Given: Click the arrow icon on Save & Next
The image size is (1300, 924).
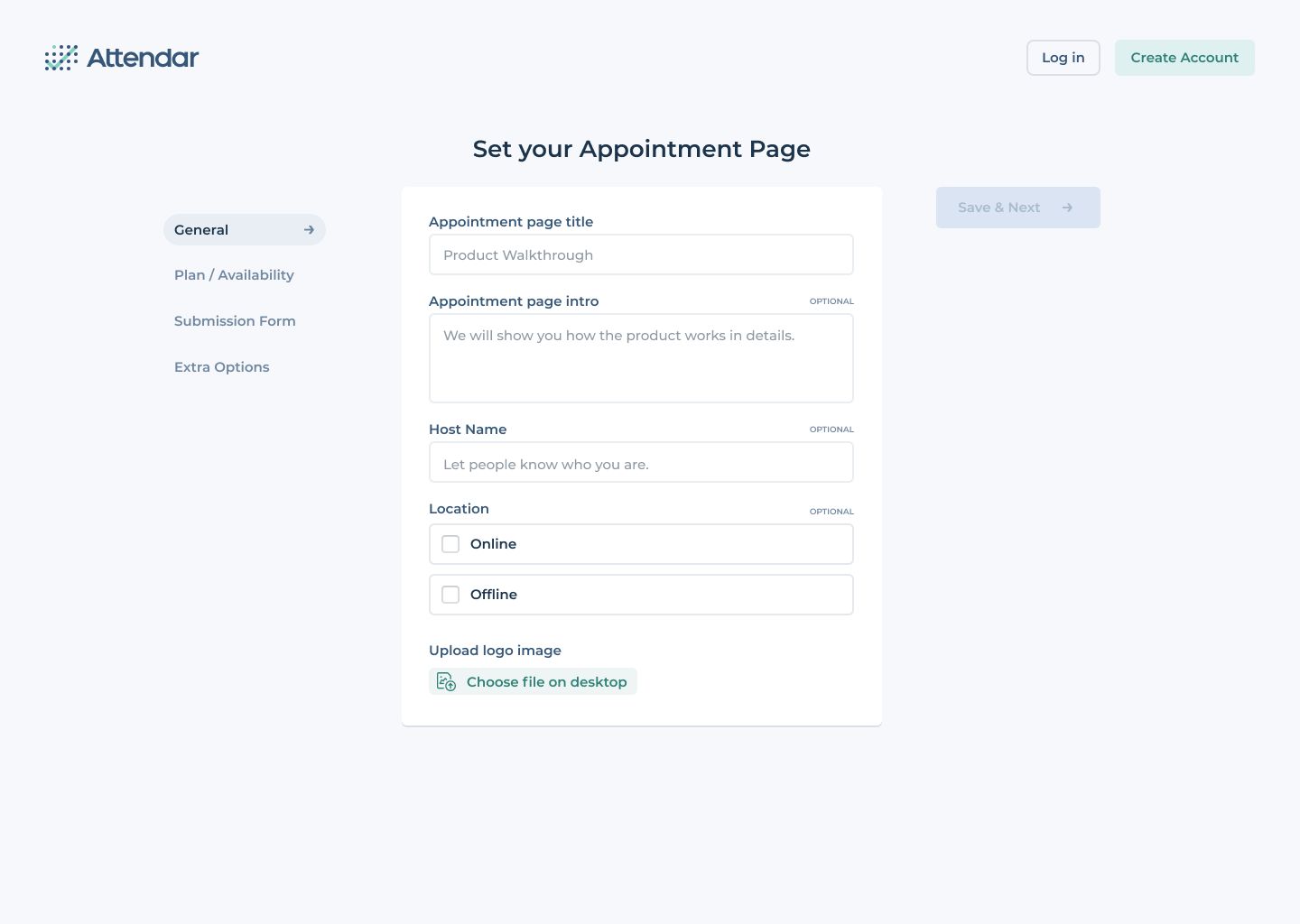Looking at the screenshot, I should click(1067, 208).
